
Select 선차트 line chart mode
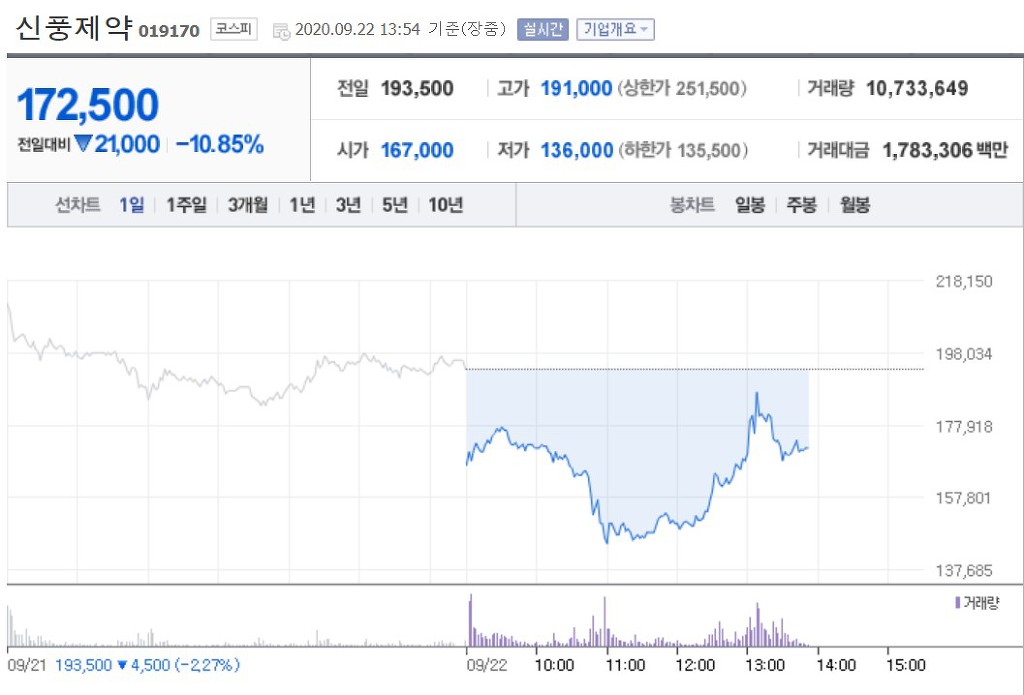pos(78,204)
